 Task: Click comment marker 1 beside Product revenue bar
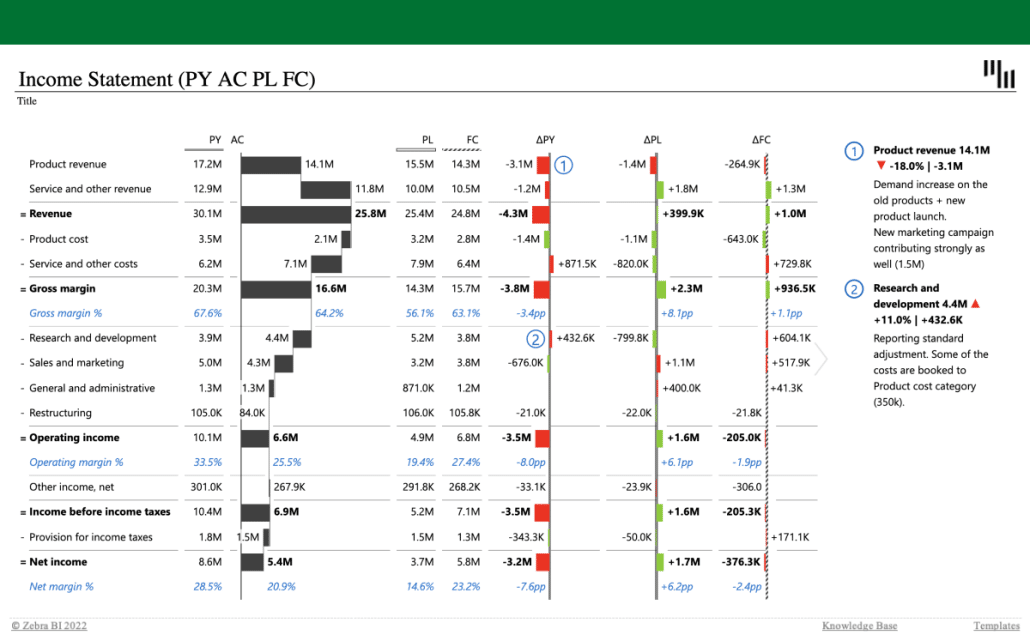pos(564,165)
